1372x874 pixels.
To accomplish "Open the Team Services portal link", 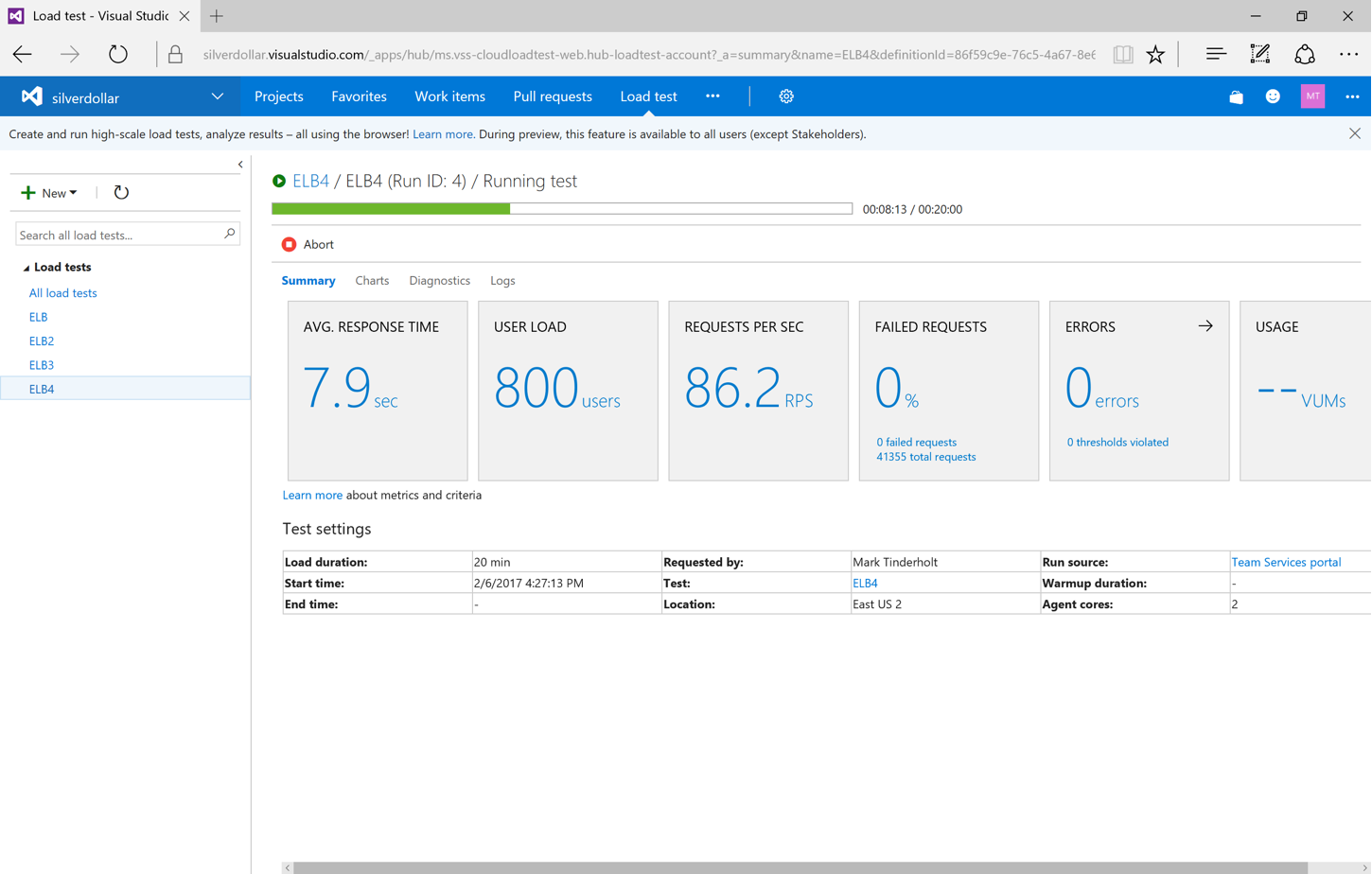I will click(1286, 562).
